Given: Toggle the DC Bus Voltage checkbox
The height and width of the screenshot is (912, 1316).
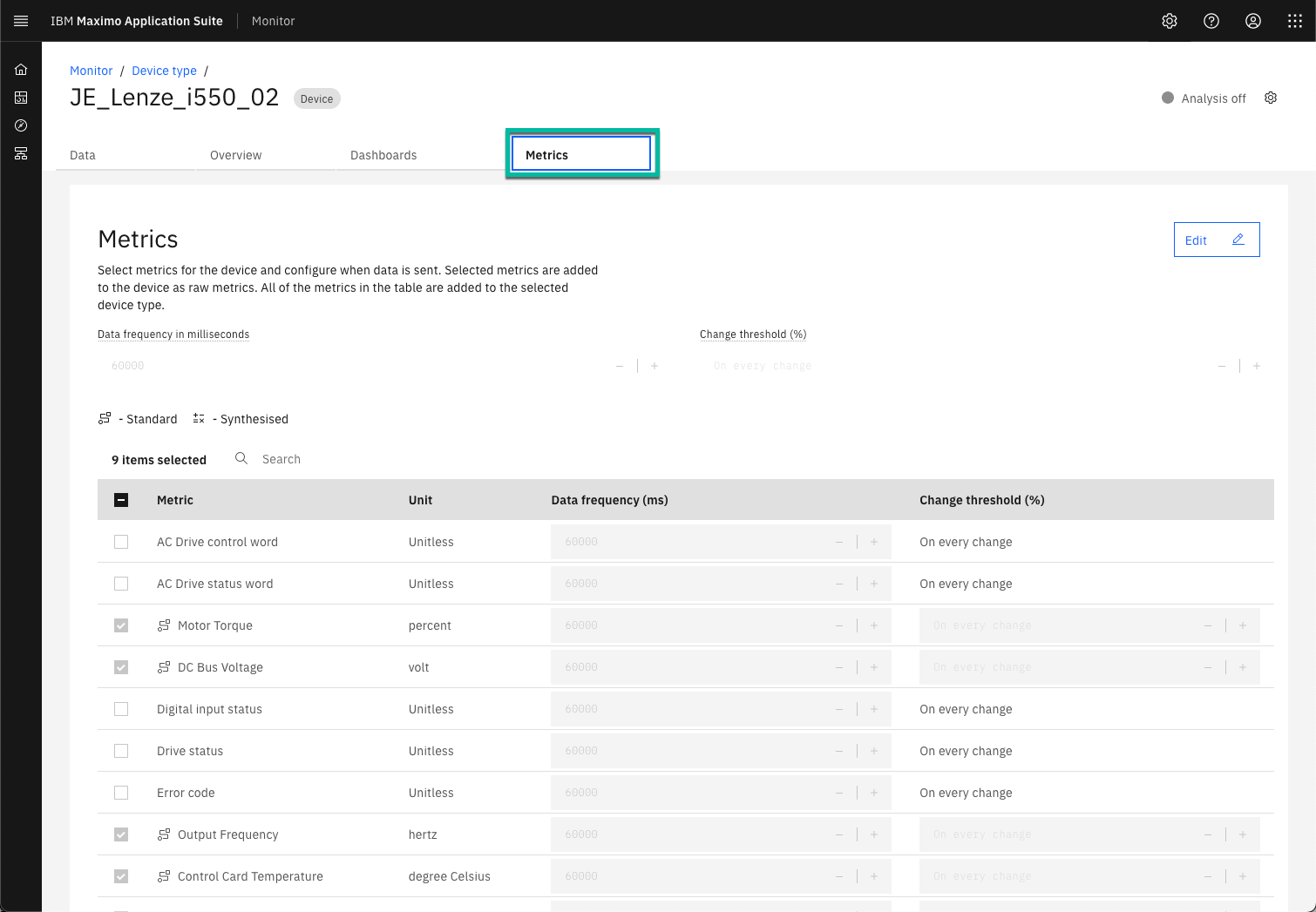Looking at the screenshot, I should pos(121,667).
